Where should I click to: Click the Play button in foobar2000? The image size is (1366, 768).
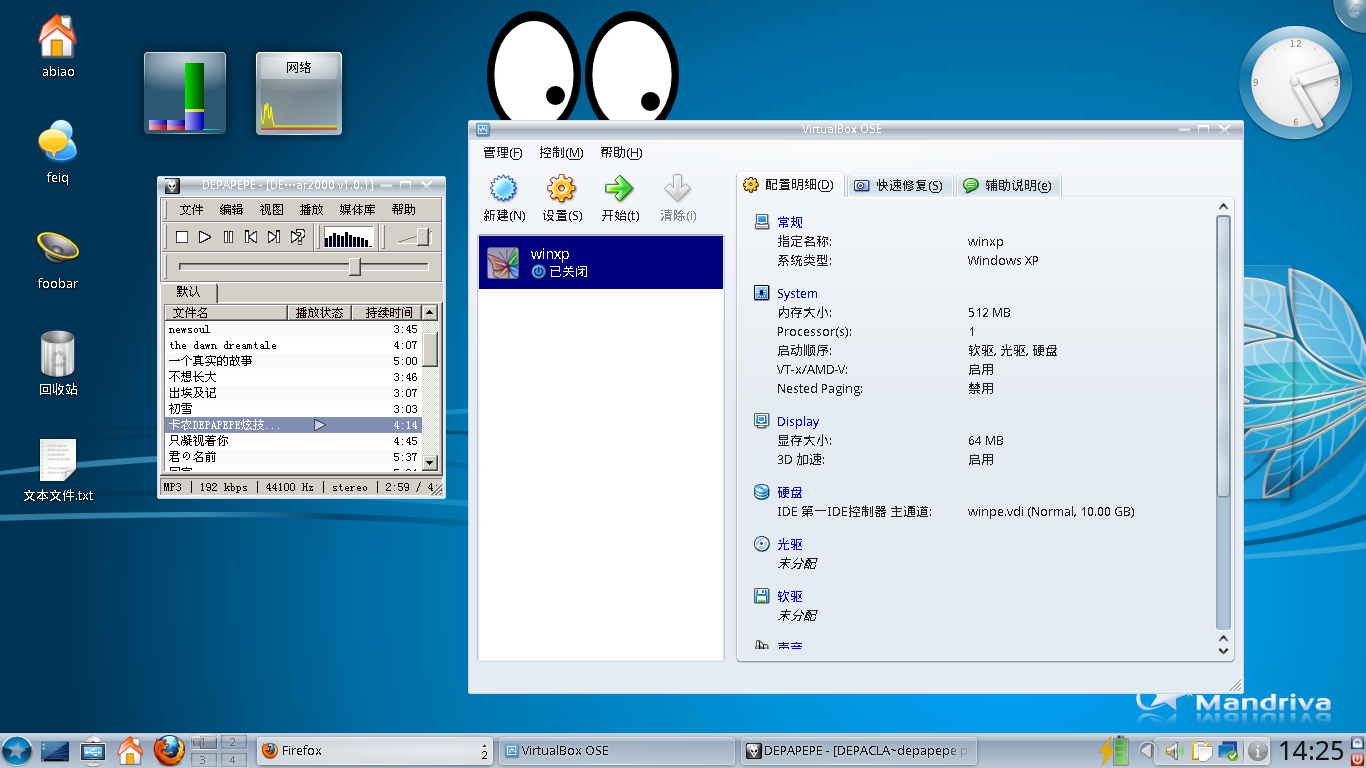[205, 237]
